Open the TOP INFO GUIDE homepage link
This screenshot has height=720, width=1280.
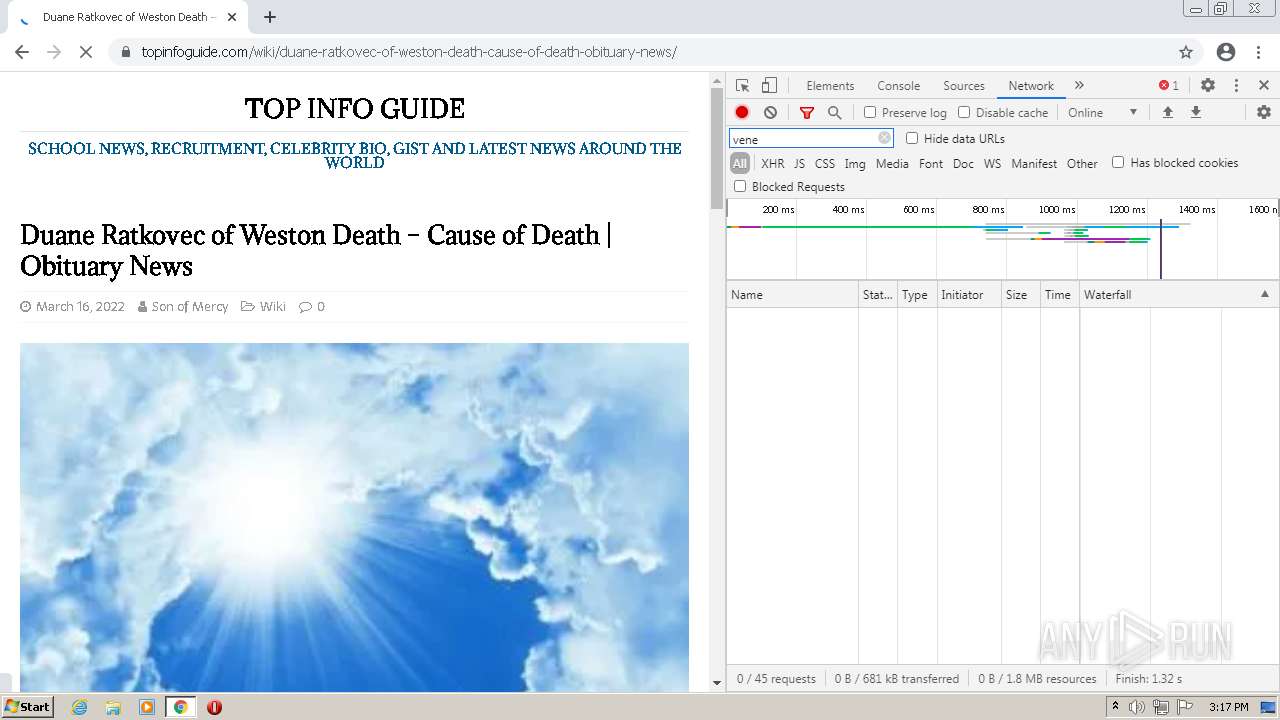355,108
